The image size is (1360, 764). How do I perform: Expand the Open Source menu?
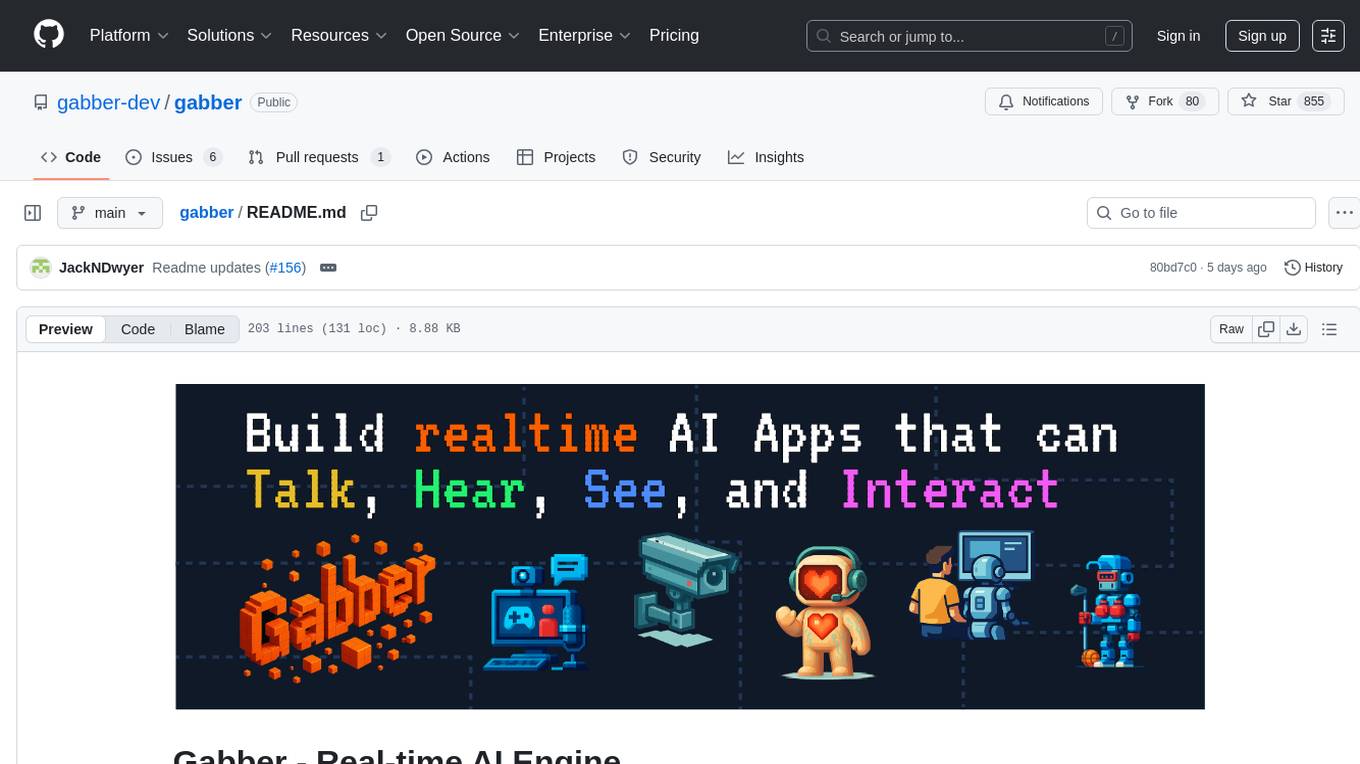pos(463,35)
